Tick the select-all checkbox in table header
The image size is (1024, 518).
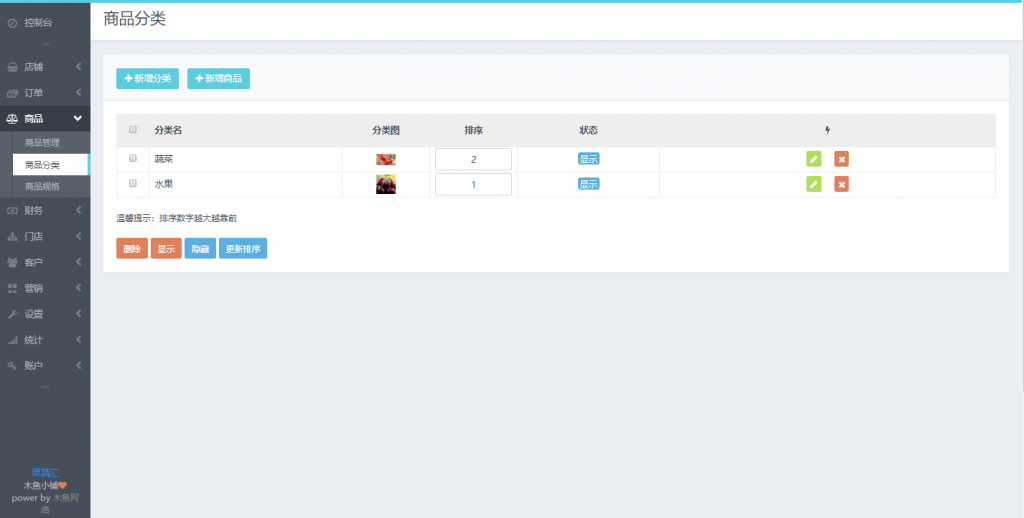[x=133, y=130]
